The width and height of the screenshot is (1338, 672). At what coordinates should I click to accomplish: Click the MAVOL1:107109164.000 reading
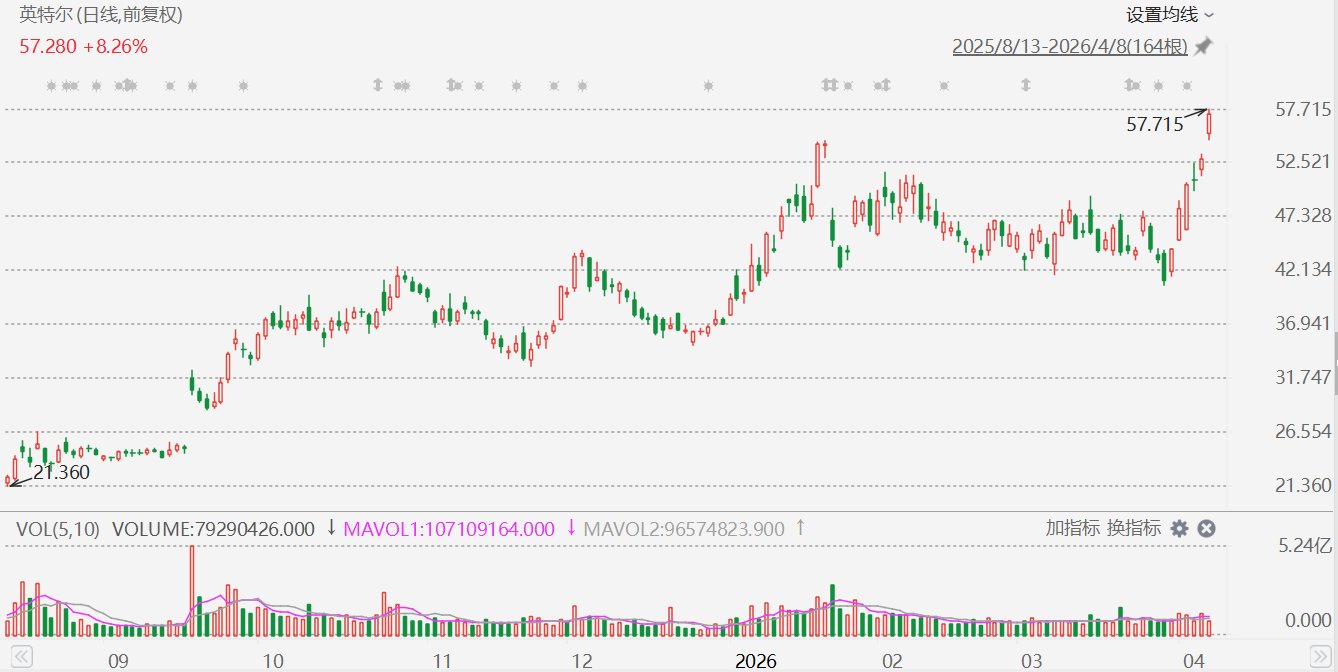[x=449, y=529]
